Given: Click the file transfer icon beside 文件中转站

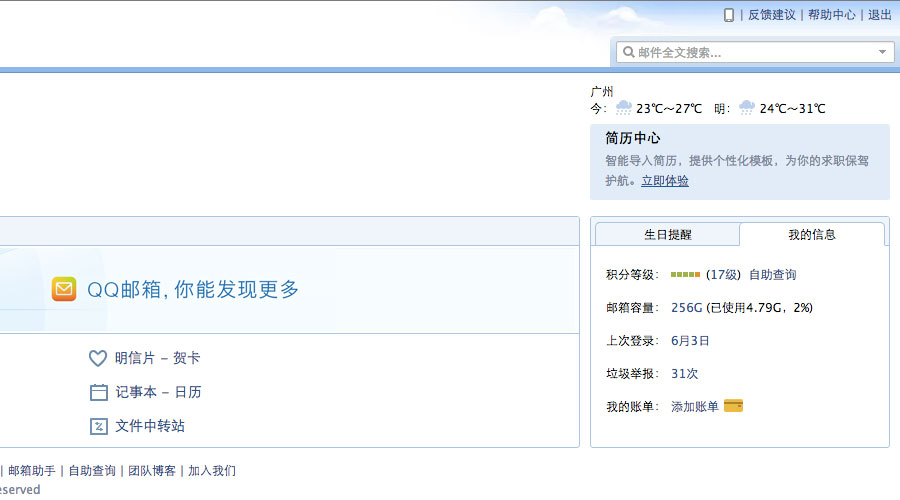Looking at the screenshot, I should (99, 426).
